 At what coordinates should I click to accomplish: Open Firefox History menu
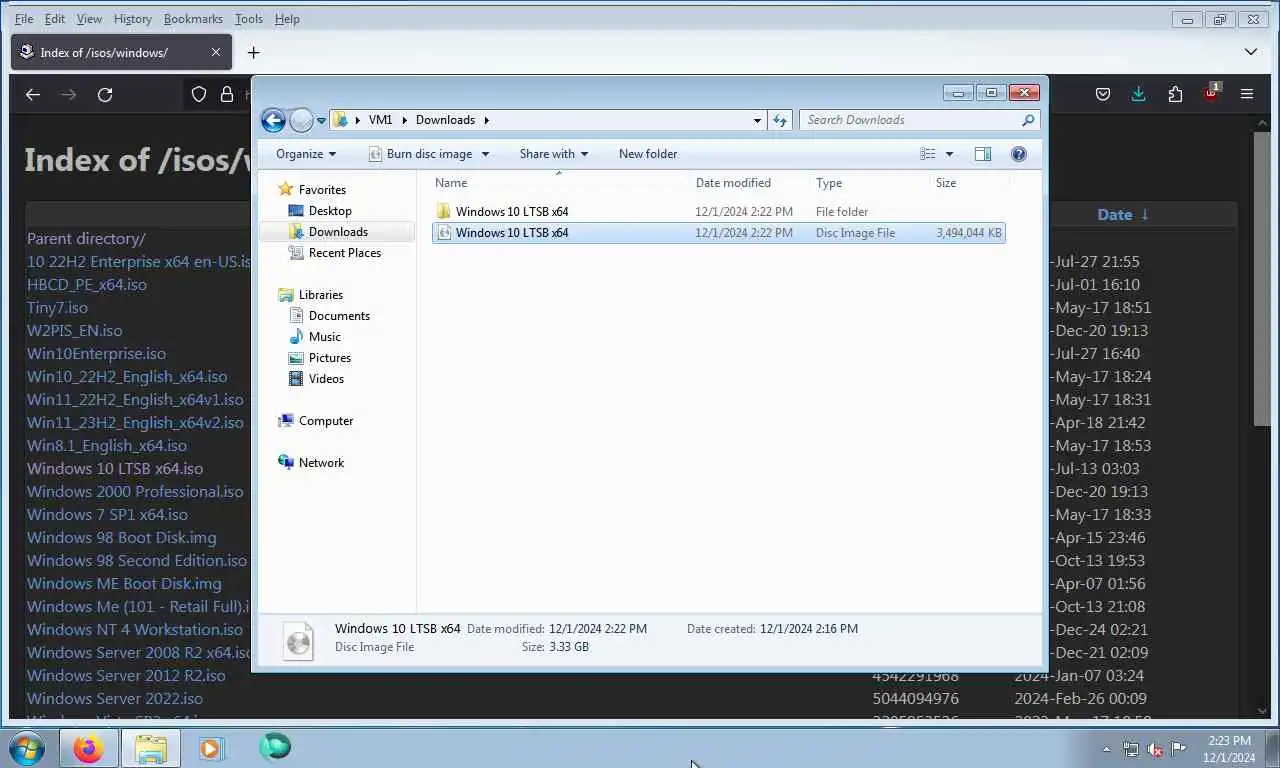(132, 19)
